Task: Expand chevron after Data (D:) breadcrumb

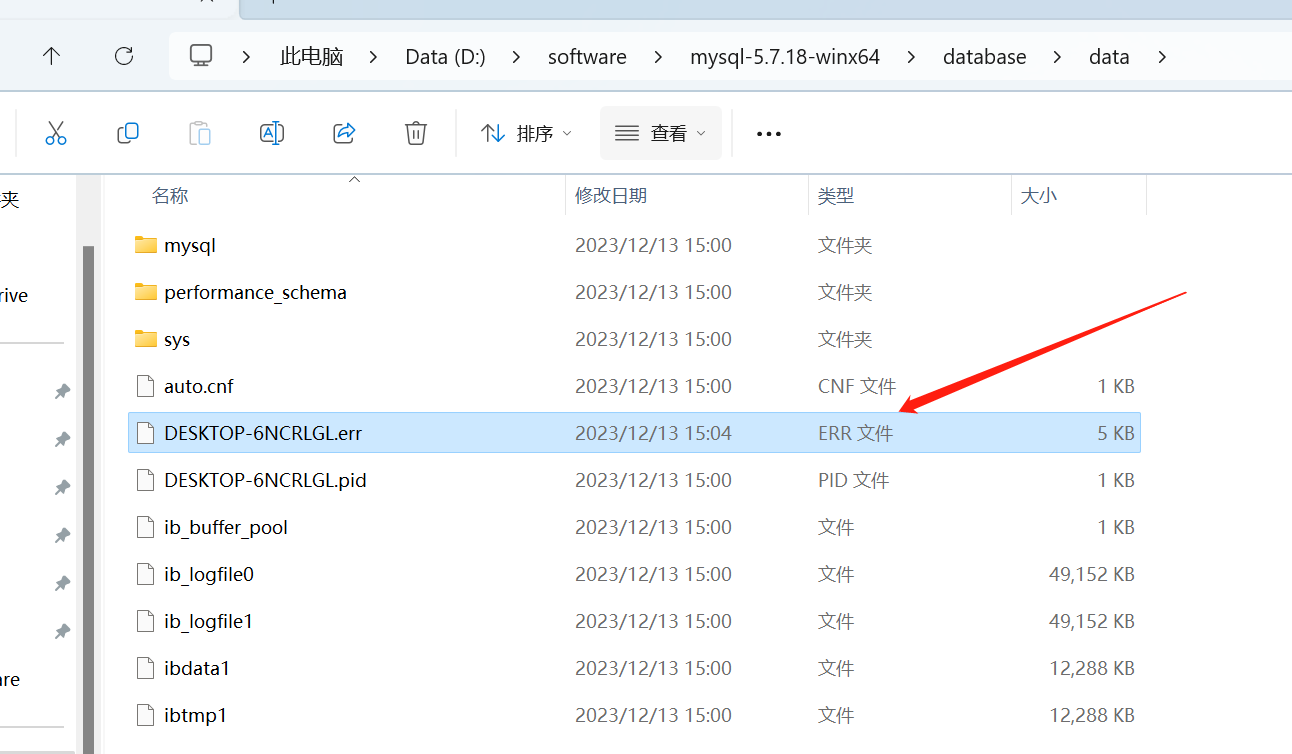Action: (516, 57)
